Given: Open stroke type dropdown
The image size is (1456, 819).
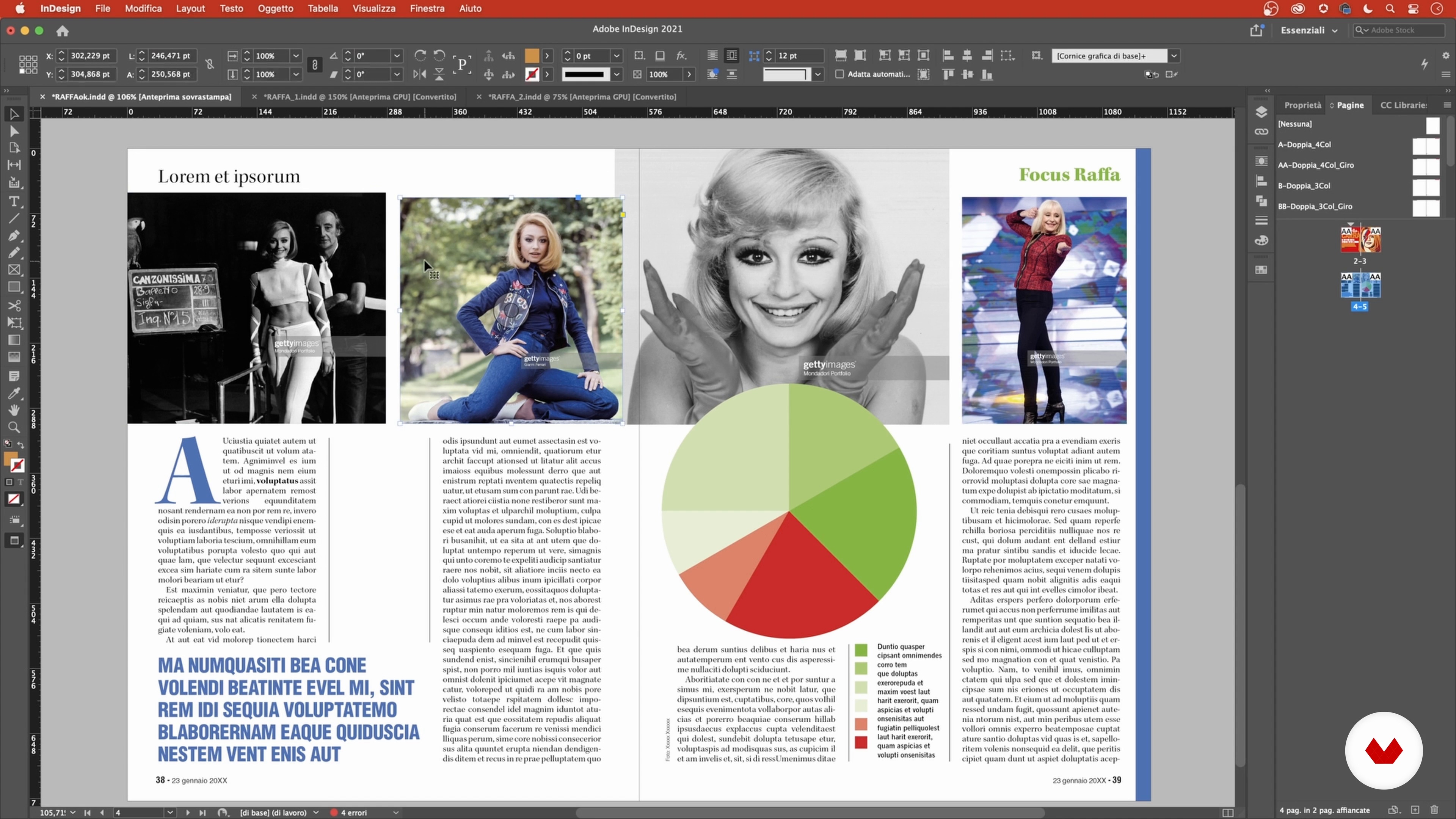Looking at the screenshot, I should [x=617, y=75].
